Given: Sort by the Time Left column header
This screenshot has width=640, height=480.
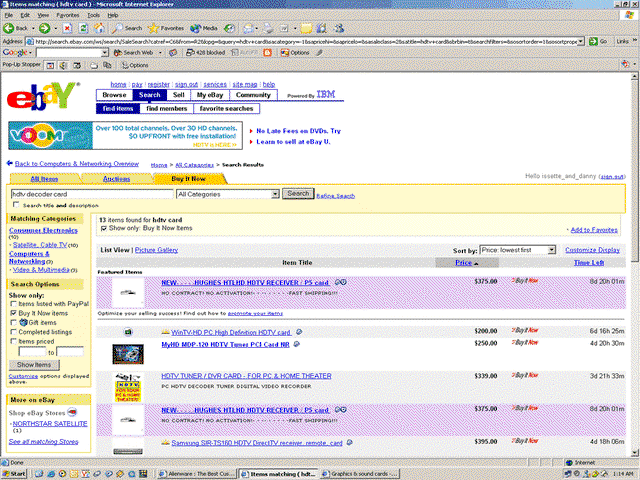Looking at the screenshot, I should (x=589, y=263).
